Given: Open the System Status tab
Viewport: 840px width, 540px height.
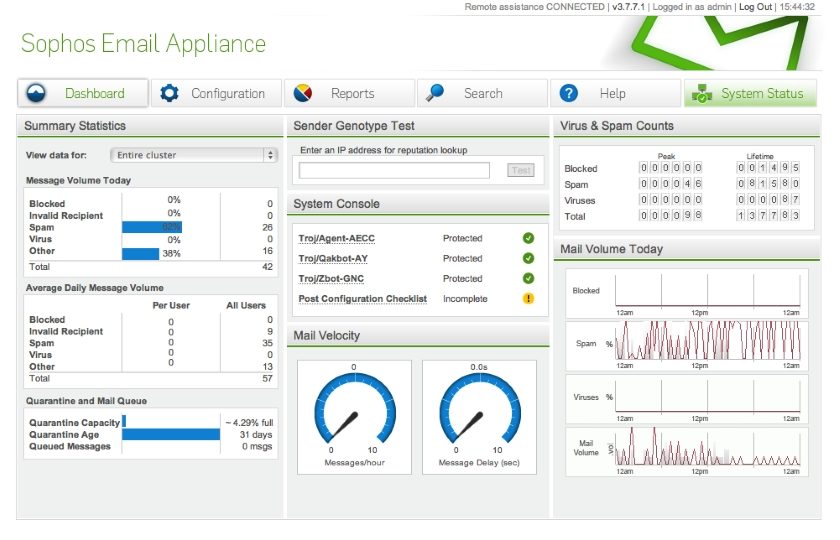Looking at the screenshot, I should click(x=750, y=93).
